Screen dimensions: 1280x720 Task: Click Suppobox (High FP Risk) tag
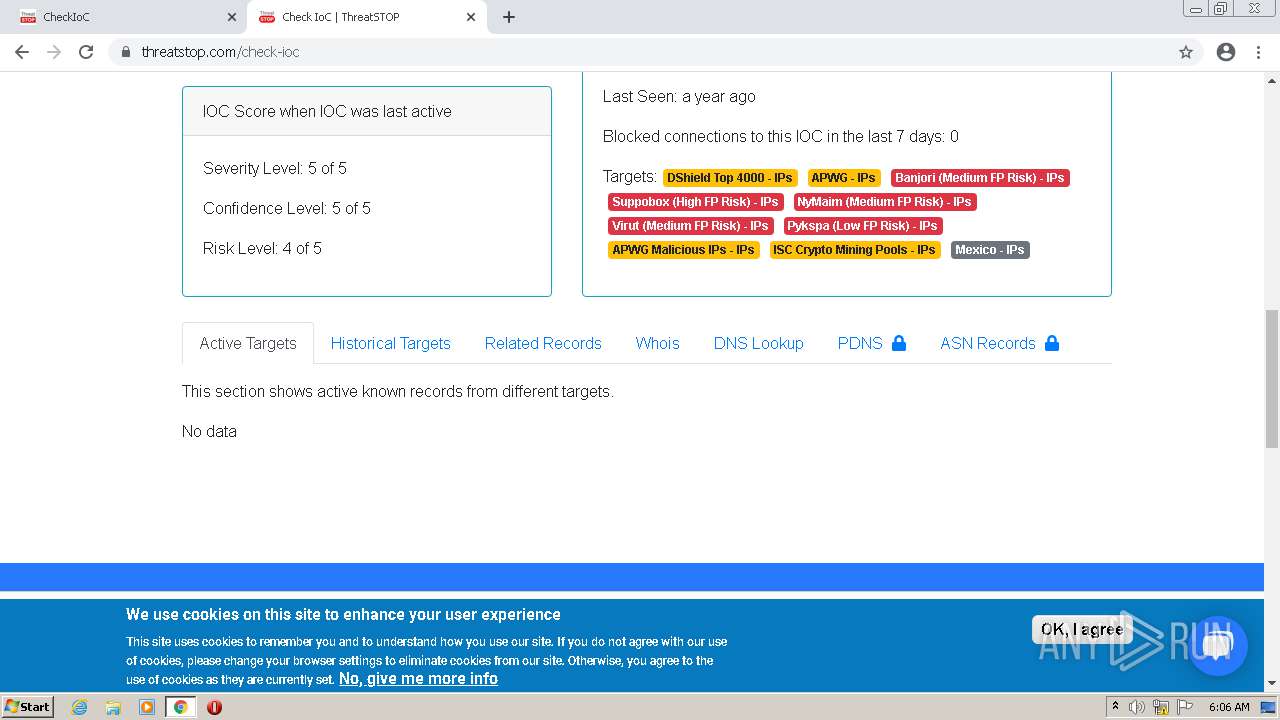pos(696,202)
